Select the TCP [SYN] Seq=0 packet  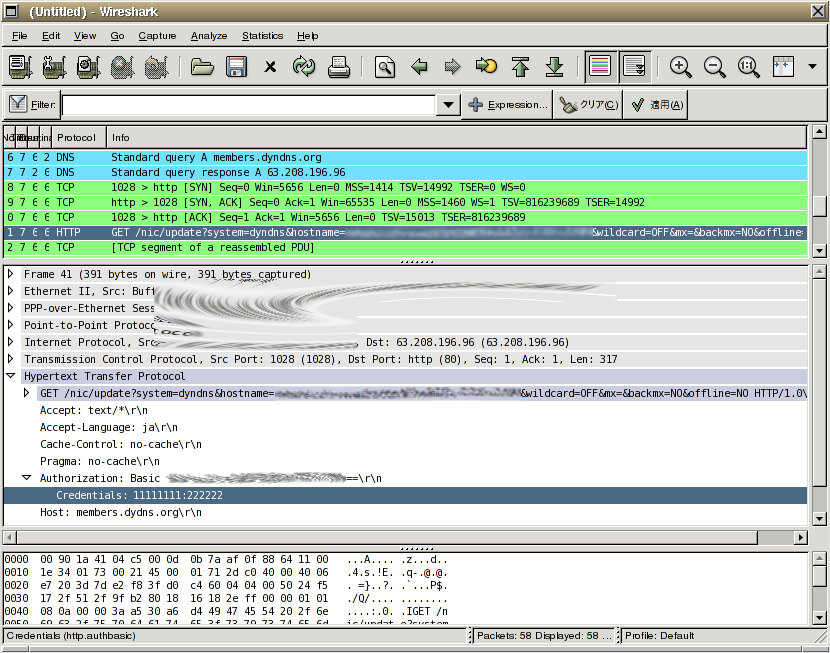click(x=405, y=187)
